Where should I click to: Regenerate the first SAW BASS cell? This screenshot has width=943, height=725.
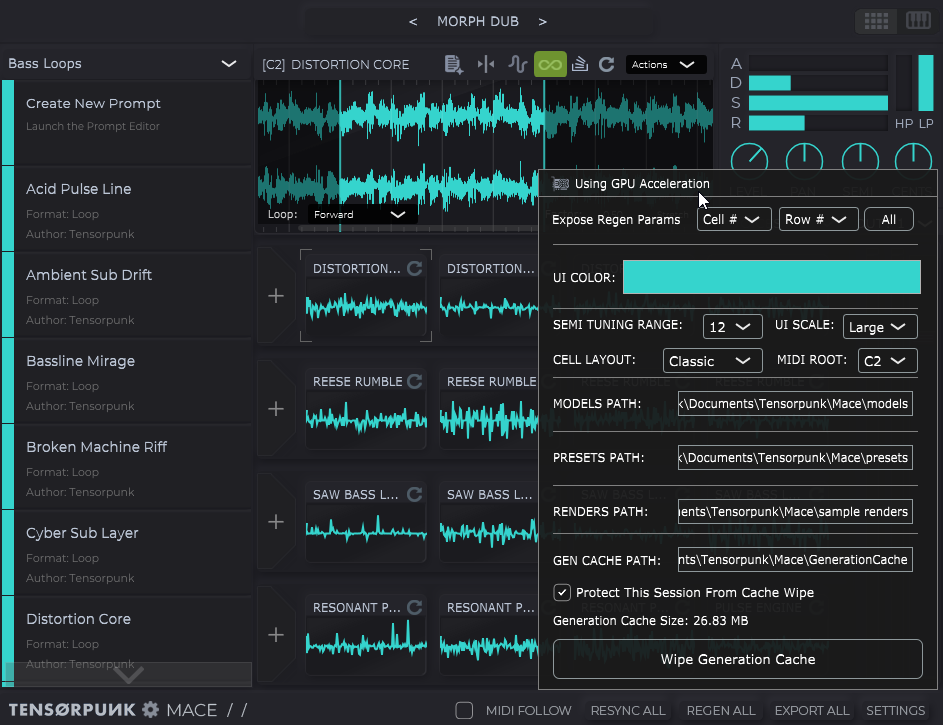[414, 494]
